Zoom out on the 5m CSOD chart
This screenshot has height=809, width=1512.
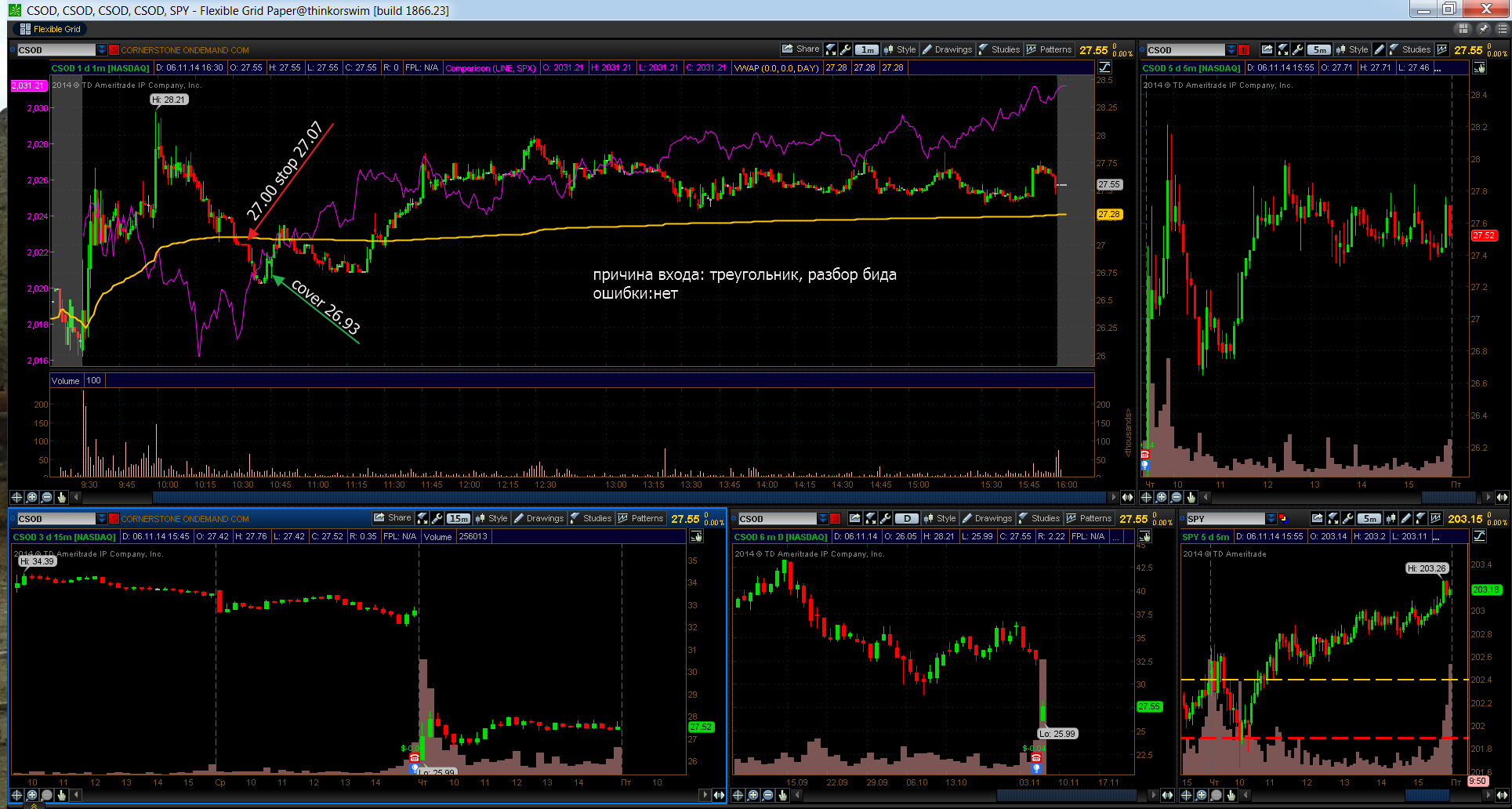(x=1177, y=497)
